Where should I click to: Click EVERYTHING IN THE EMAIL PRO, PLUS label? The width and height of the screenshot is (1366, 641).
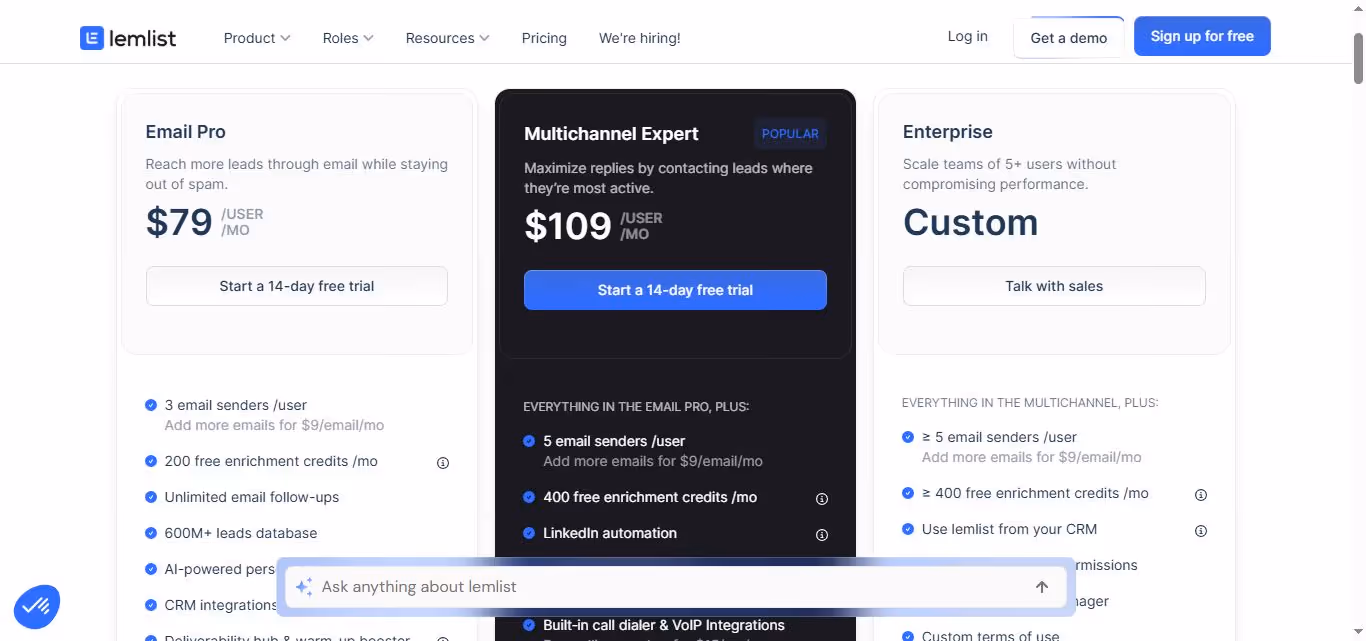click(636, 407)
